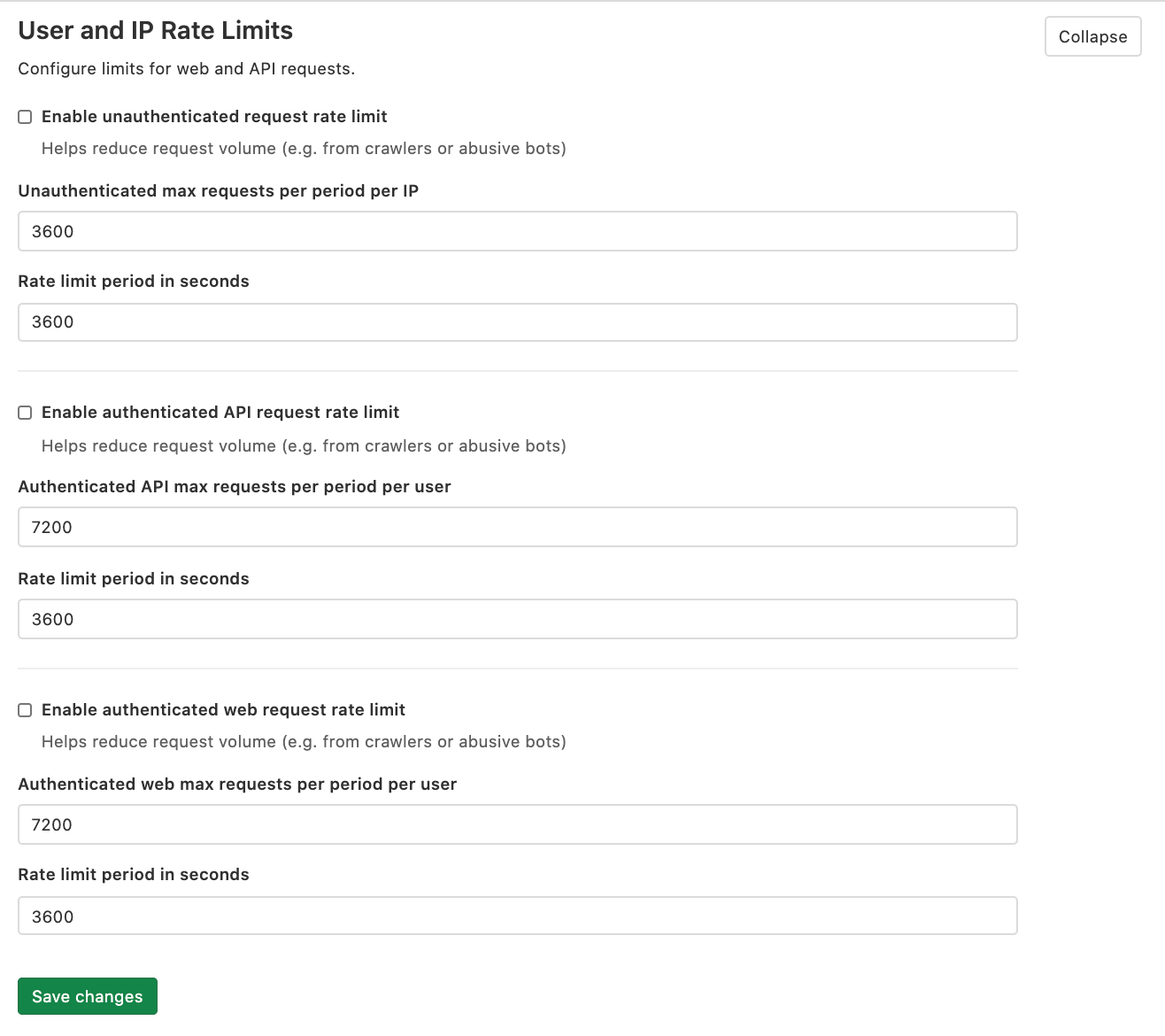Click the 'Authenticated API max requests per period' label
This screenshot has width=1165, height=1036.
(235, 486)
